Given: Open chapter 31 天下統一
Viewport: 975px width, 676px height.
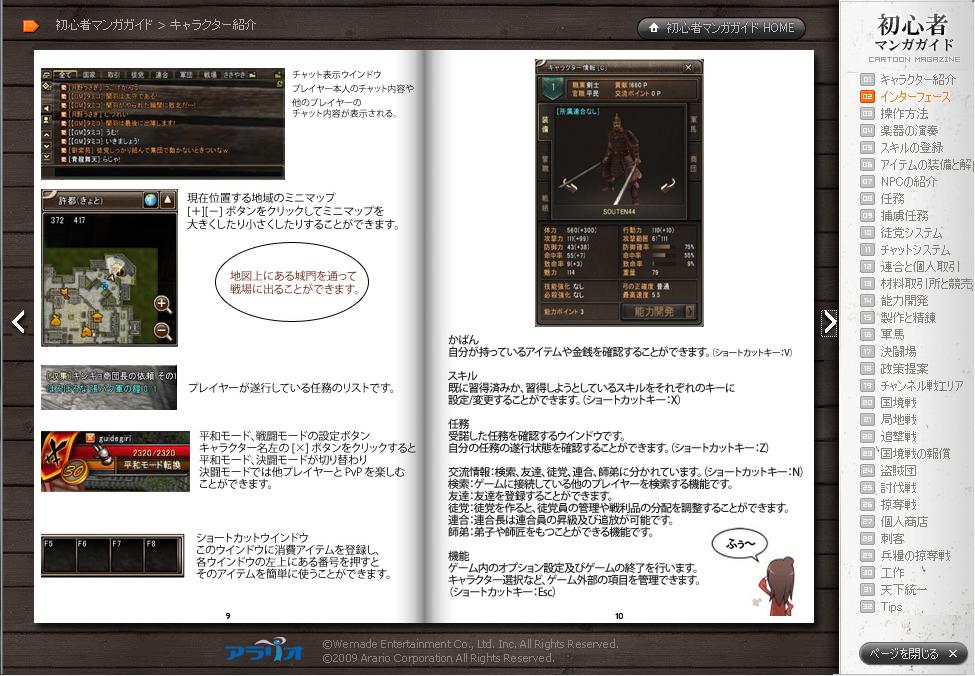Looking at the screenshot, I should click(x=894, y=590).
